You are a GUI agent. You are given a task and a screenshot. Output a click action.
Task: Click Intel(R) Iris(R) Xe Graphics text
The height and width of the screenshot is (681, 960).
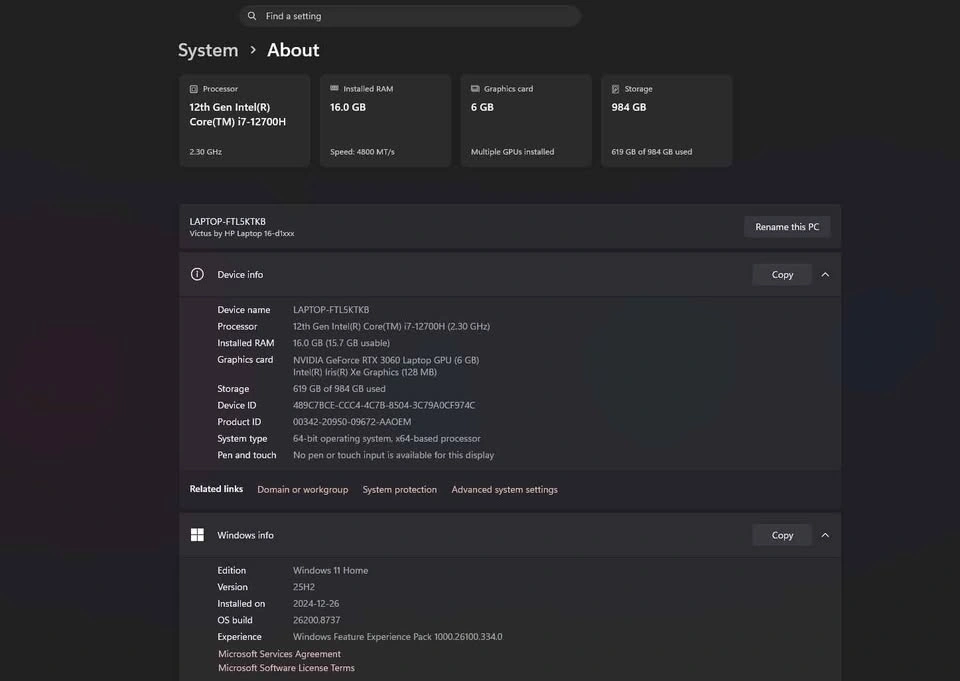(x=365, y=372)
